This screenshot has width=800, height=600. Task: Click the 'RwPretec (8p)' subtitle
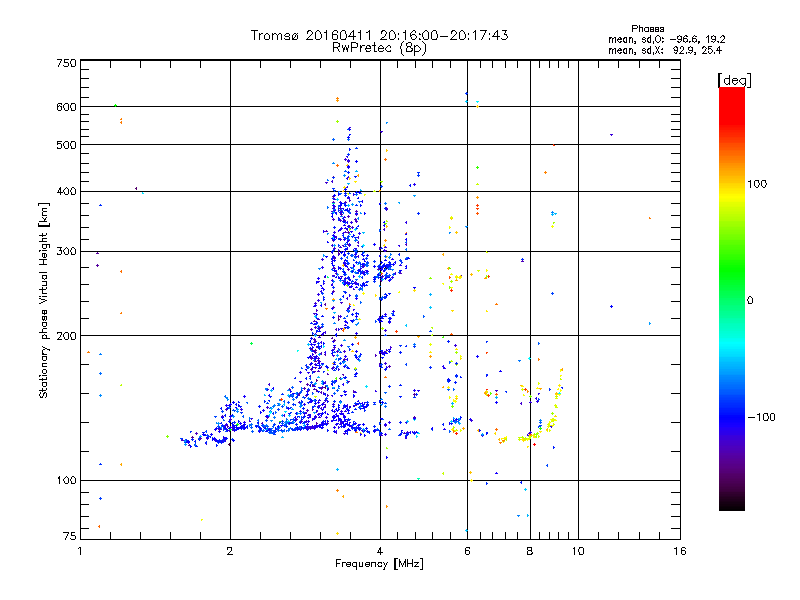pos(379,48)
